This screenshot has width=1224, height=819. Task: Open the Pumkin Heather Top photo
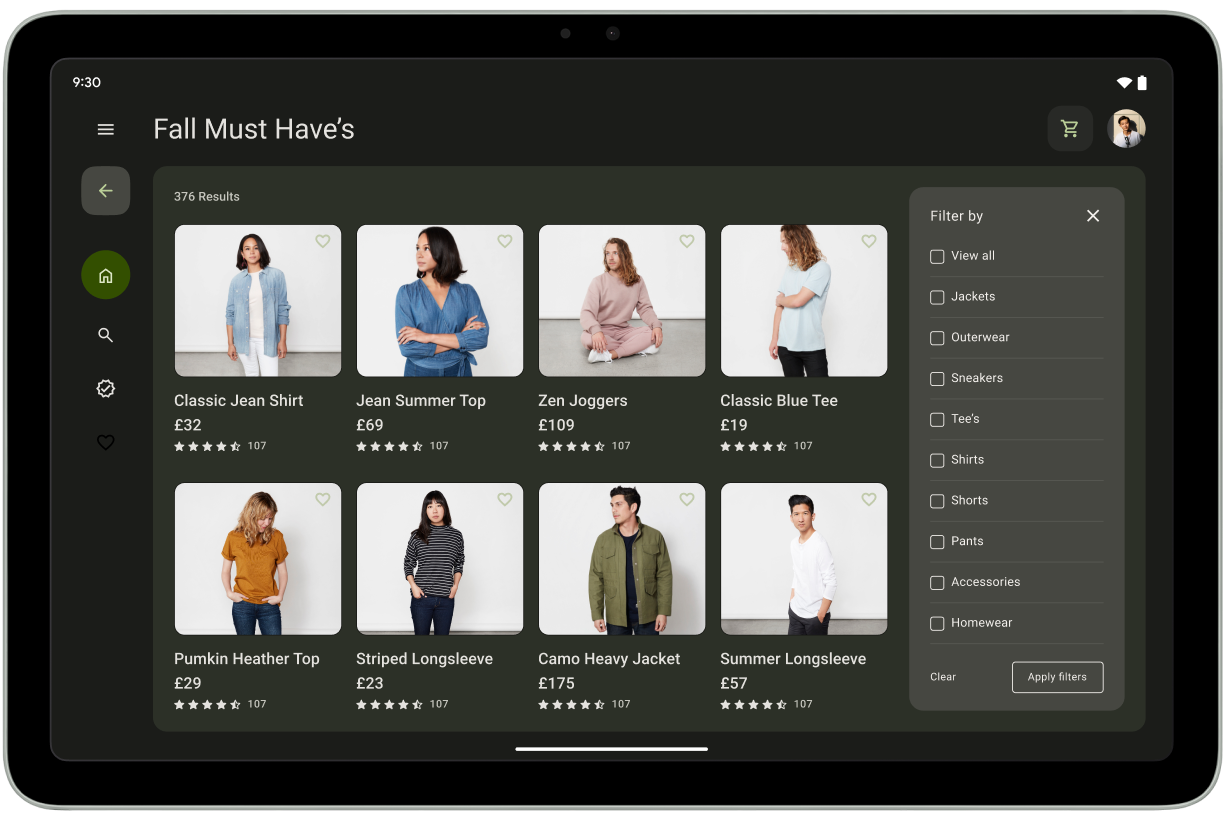[x=258, y=559]
